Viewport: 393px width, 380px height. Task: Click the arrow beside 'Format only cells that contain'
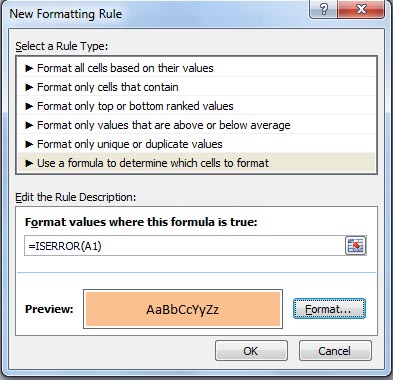coord(29,87)
